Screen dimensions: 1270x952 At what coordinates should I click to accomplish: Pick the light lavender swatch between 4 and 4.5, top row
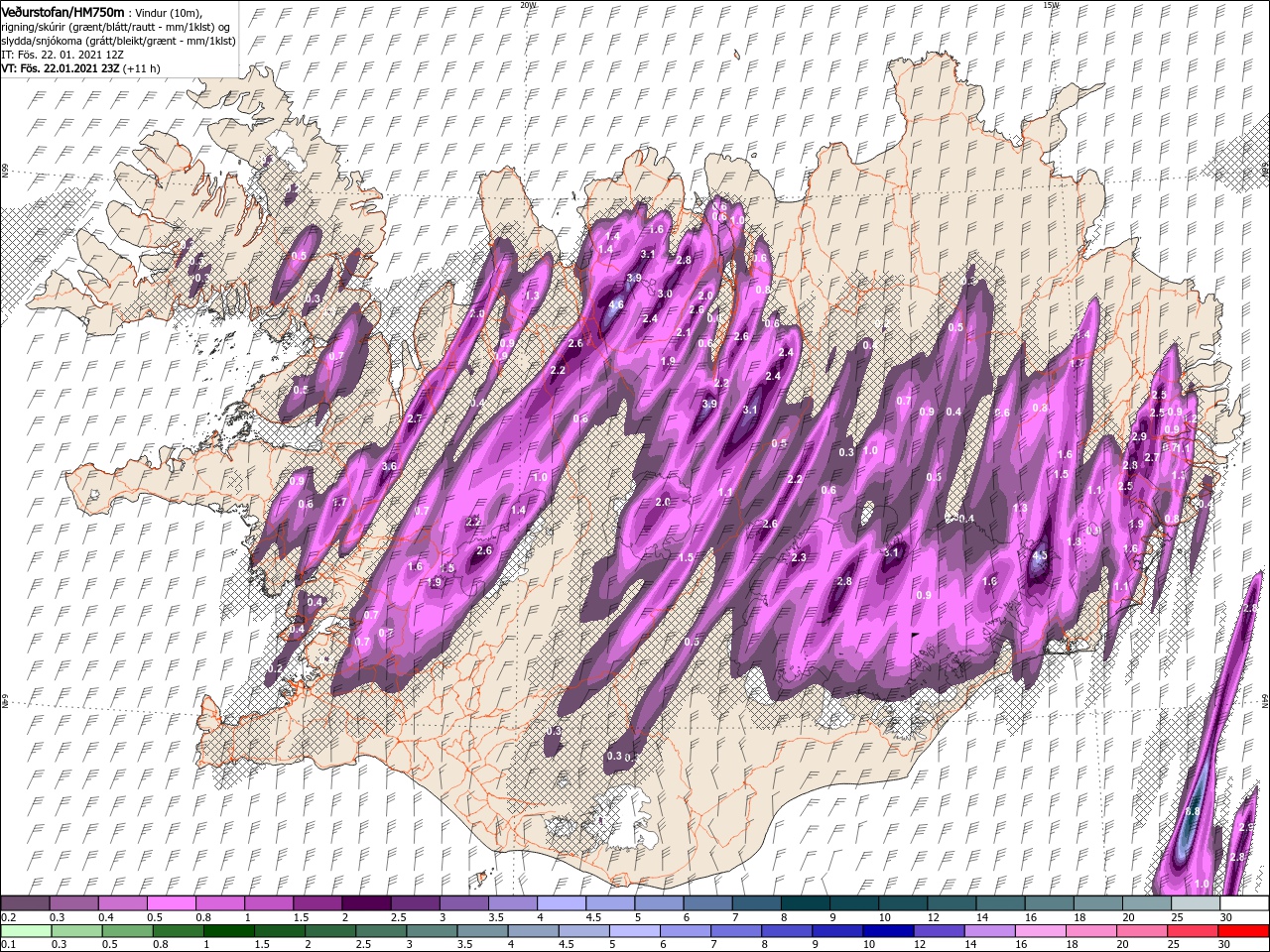(561, 903)
